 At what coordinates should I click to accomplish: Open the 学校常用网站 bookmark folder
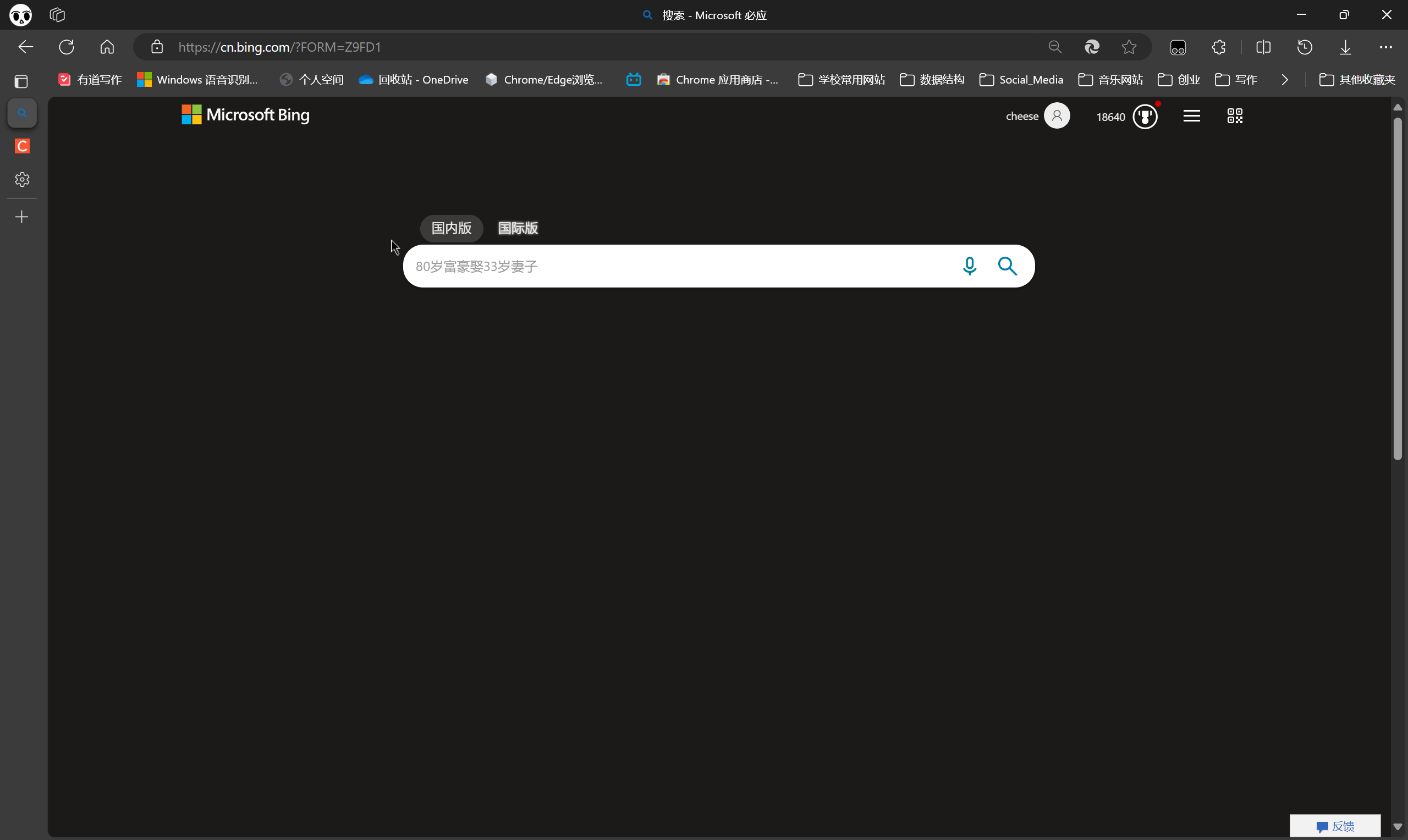(842, 80)
